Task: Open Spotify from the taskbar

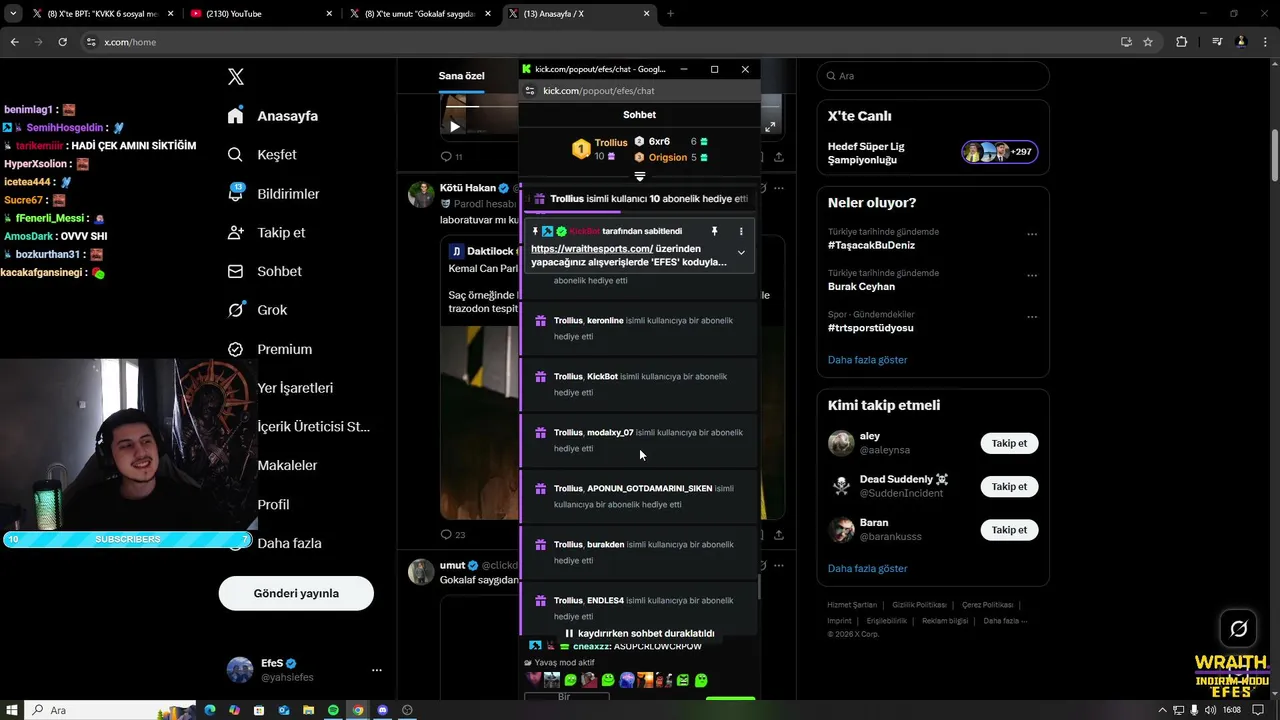Action: click(x=334, y=710)
